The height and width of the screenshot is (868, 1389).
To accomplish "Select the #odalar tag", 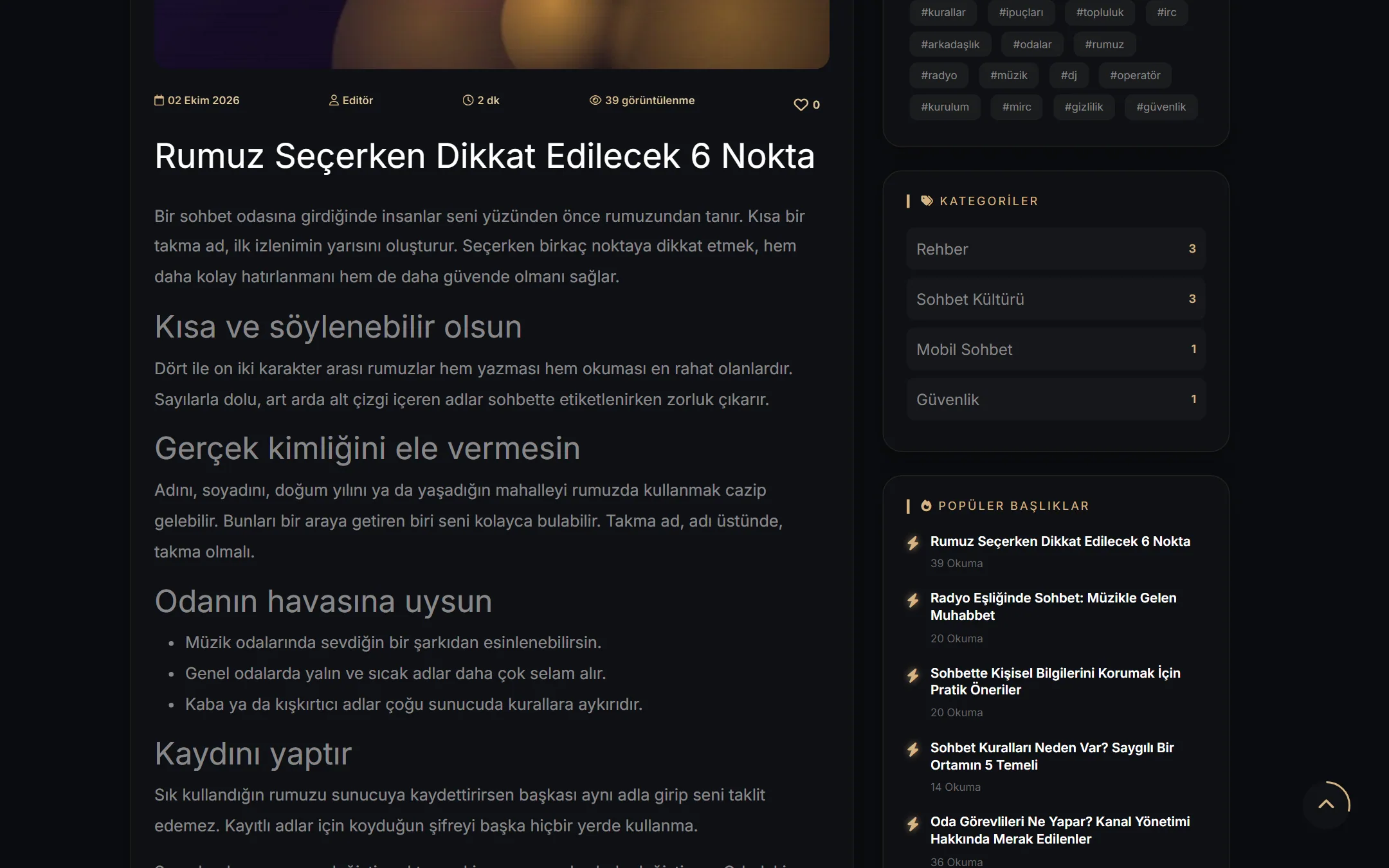I will [1032, 44].
